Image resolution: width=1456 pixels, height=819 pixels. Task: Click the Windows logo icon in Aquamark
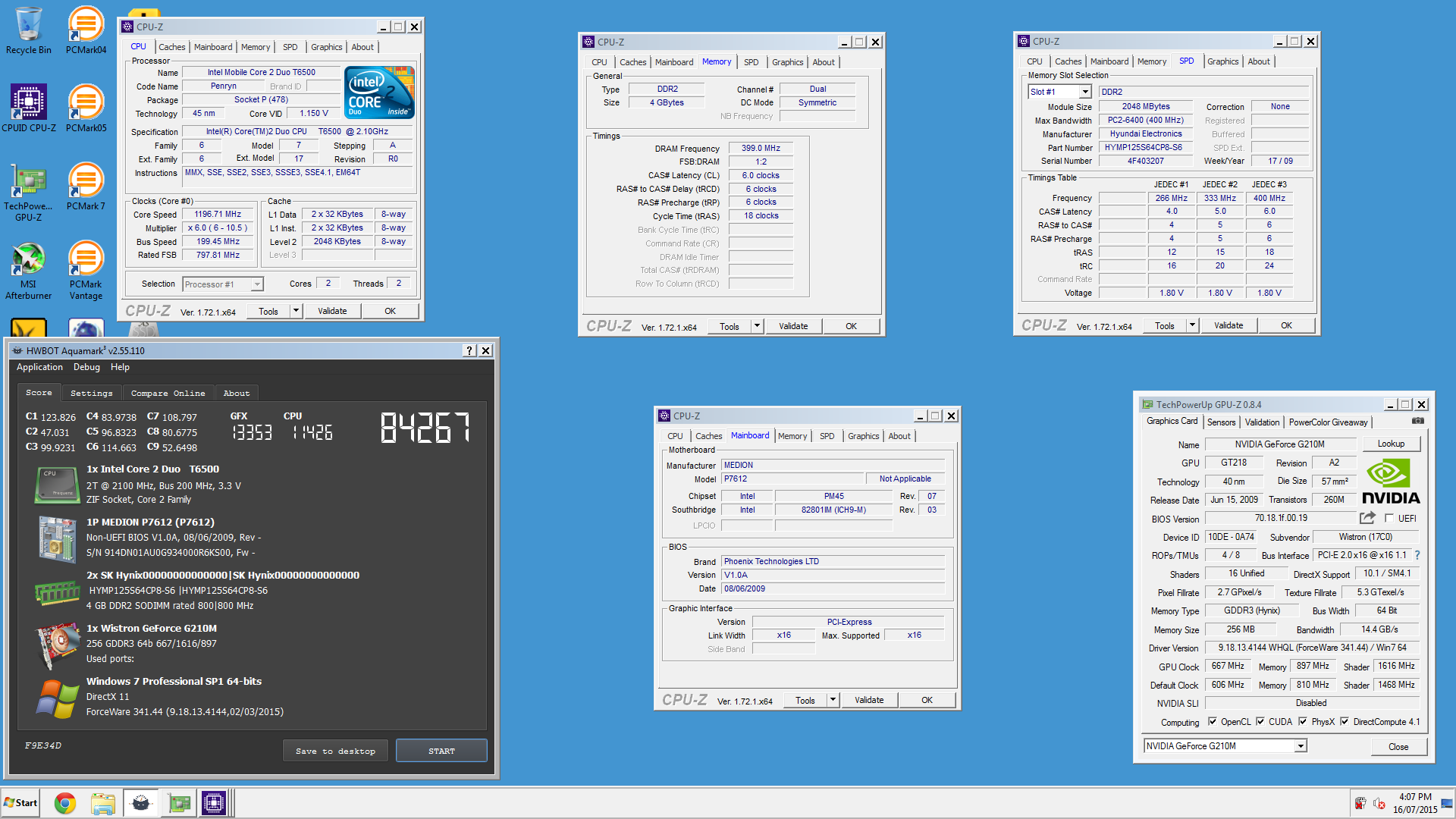click(57, 698)
